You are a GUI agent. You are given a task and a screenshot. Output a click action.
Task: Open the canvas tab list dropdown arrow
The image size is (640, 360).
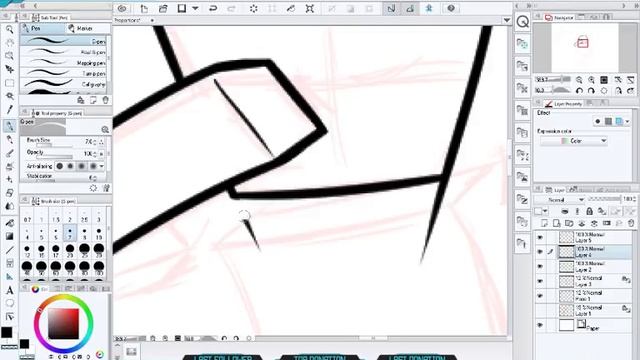[x=507, y=20]
